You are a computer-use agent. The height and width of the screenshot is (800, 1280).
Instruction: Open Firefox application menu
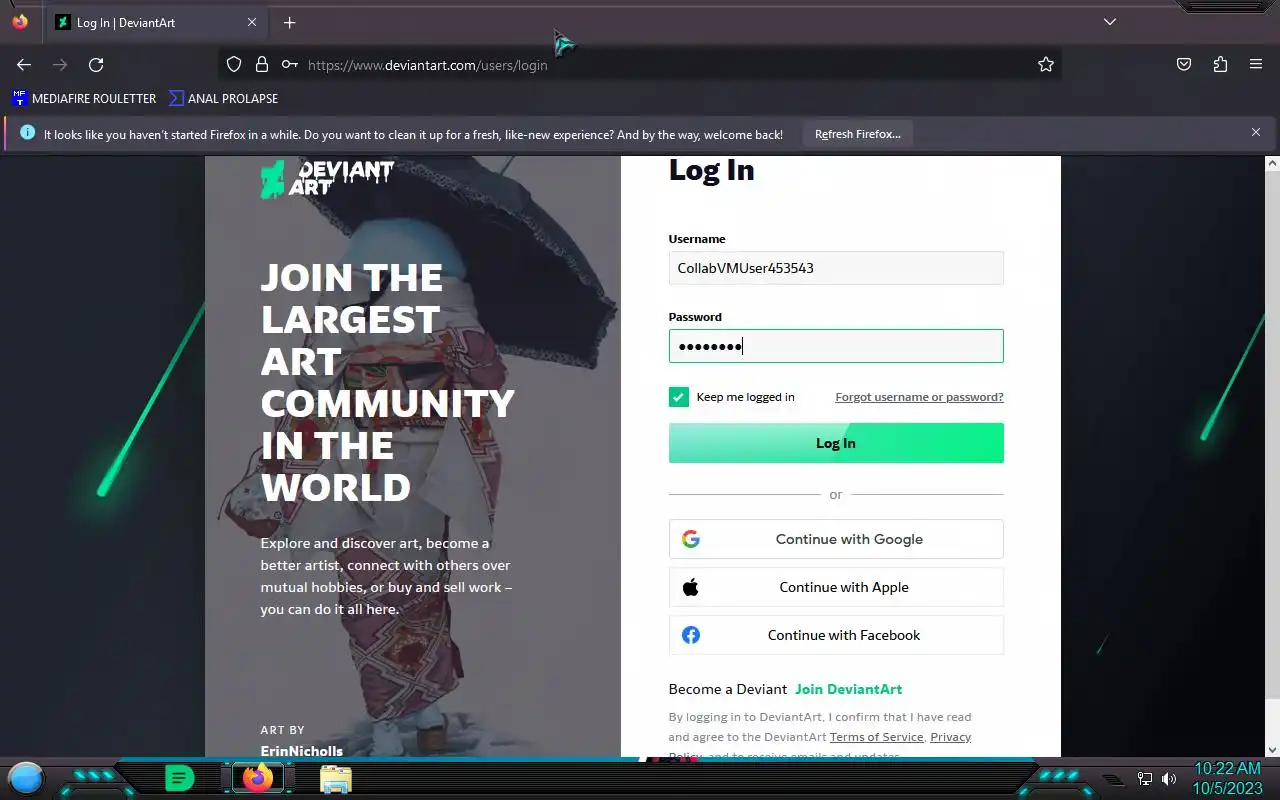coord(1256,64)
